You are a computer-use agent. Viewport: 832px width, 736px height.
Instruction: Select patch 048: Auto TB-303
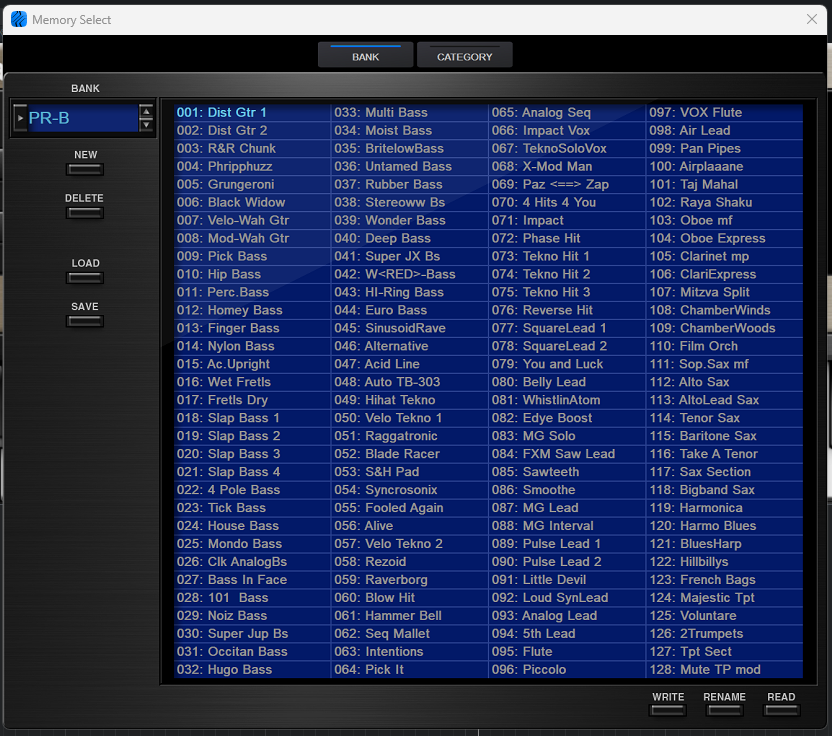click(409, 382)
